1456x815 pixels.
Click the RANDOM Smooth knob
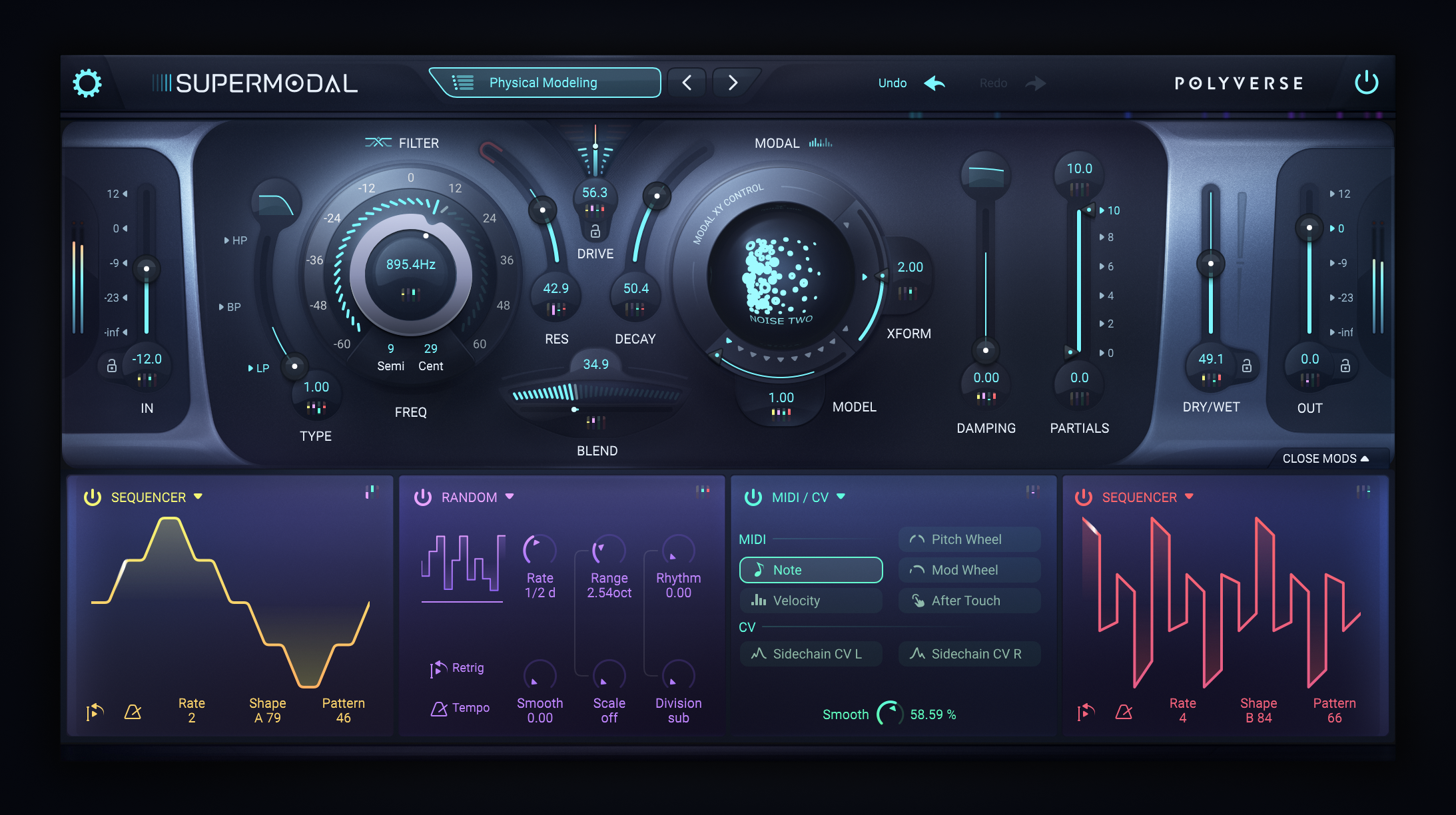pos(540,675)
